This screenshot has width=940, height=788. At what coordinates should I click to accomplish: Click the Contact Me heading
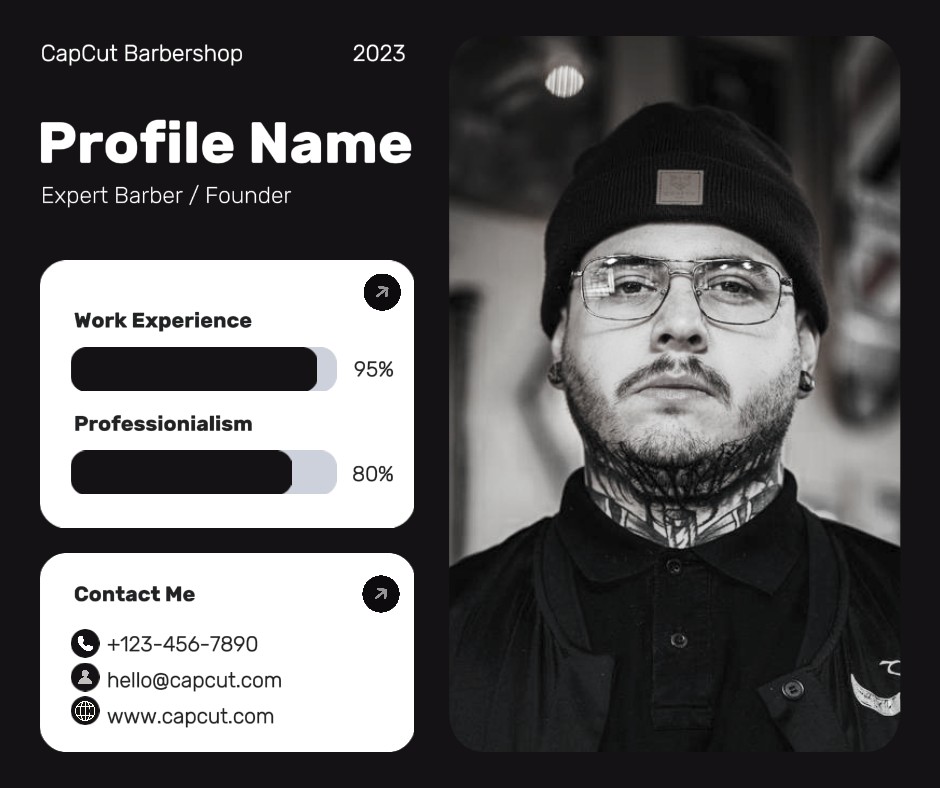(x=134, y=594)
